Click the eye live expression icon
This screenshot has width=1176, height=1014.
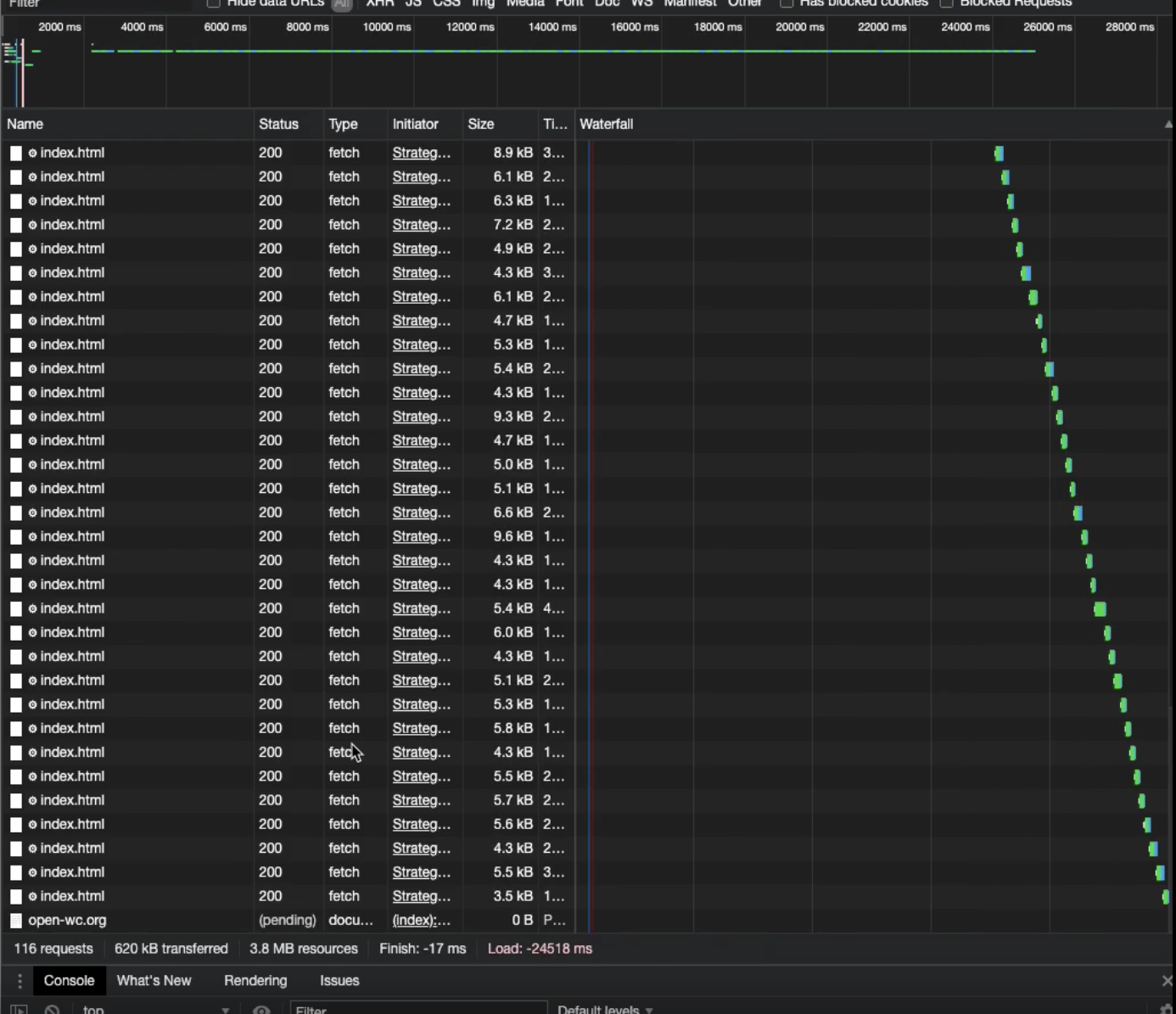click(x=261, y=1010)
